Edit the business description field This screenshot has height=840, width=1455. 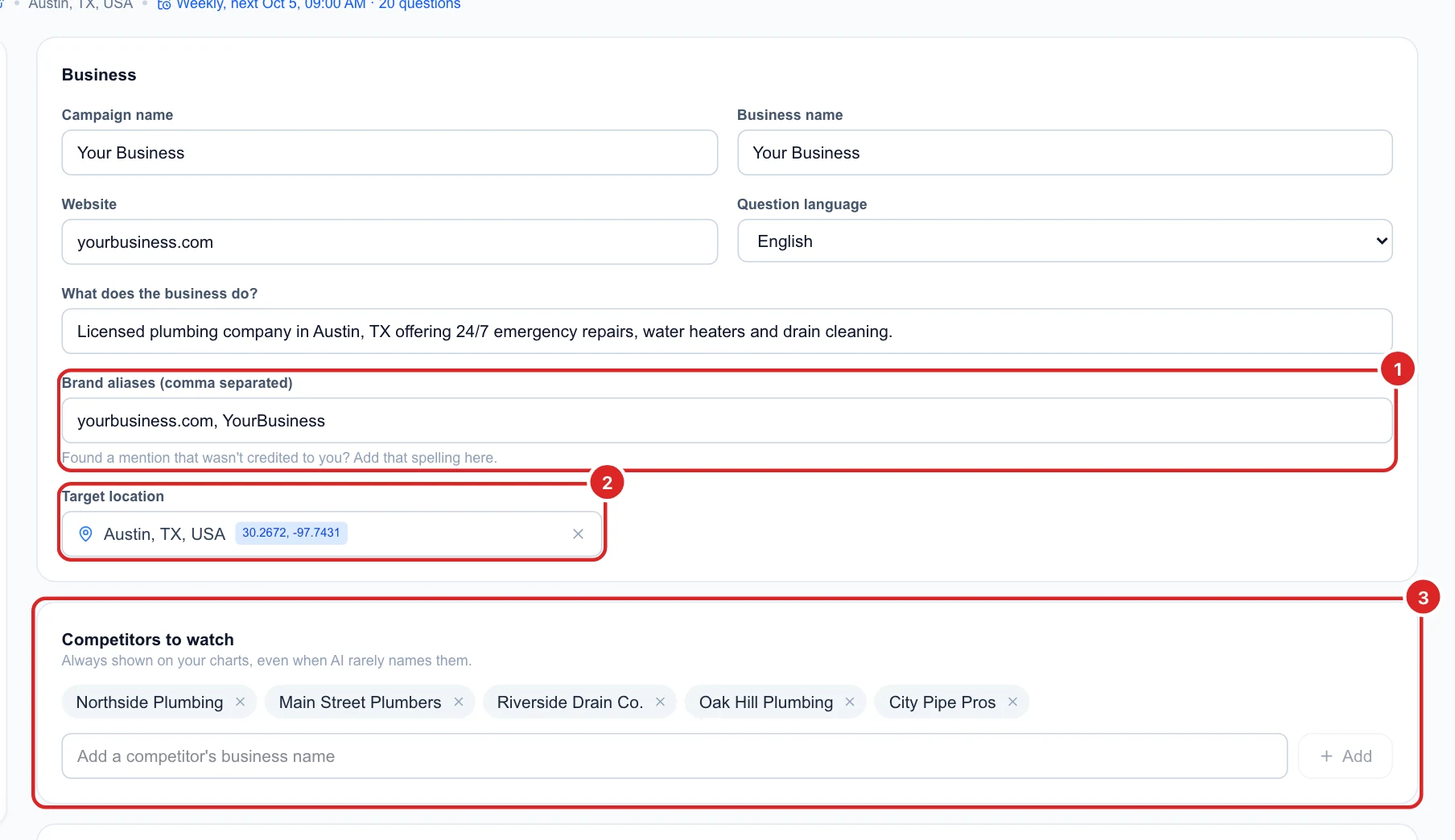click(727, 331)
